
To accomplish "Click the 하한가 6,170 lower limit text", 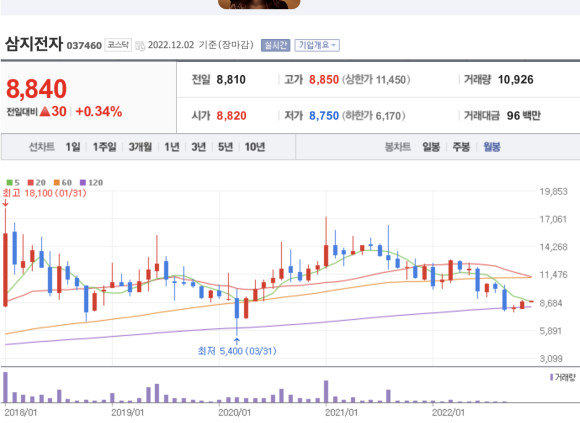I will point(374,116).
